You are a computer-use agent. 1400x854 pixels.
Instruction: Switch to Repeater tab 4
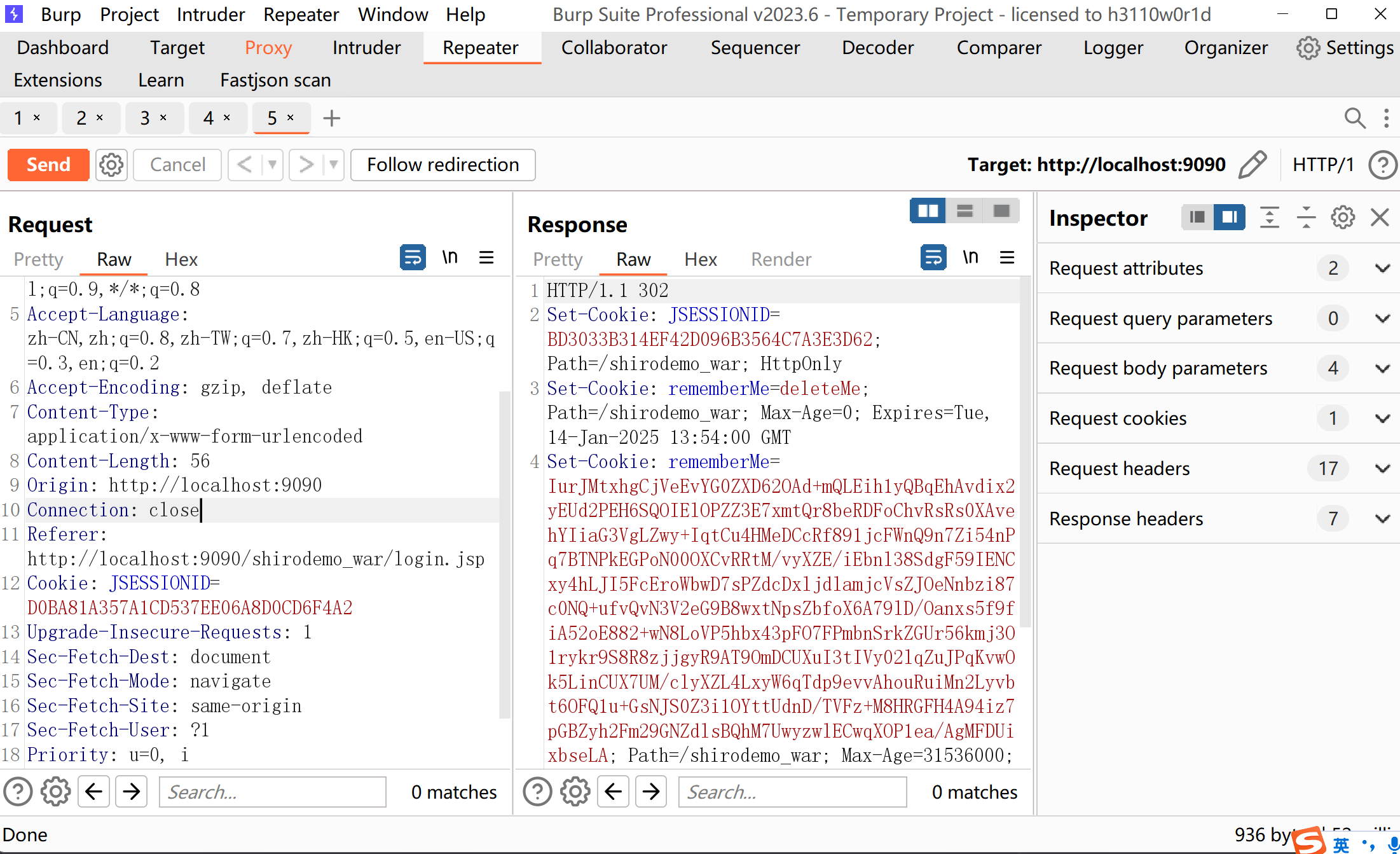[x=209, y=118]
